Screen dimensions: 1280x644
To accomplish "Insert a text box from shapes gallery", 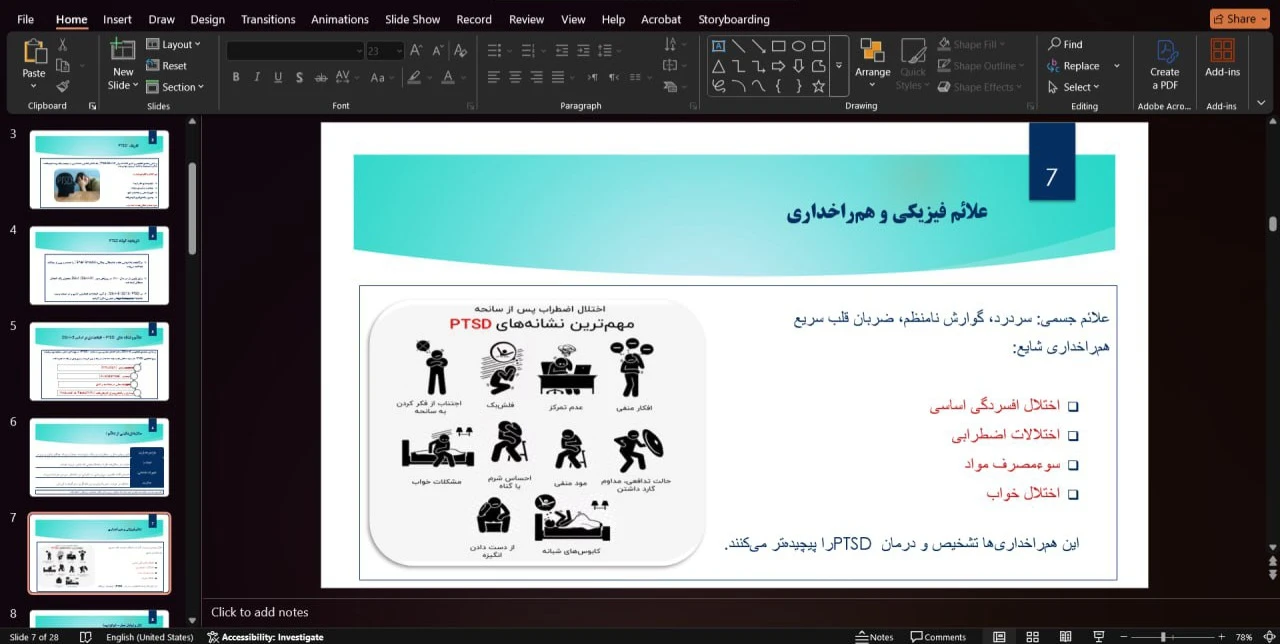I will tap(718, 46).
